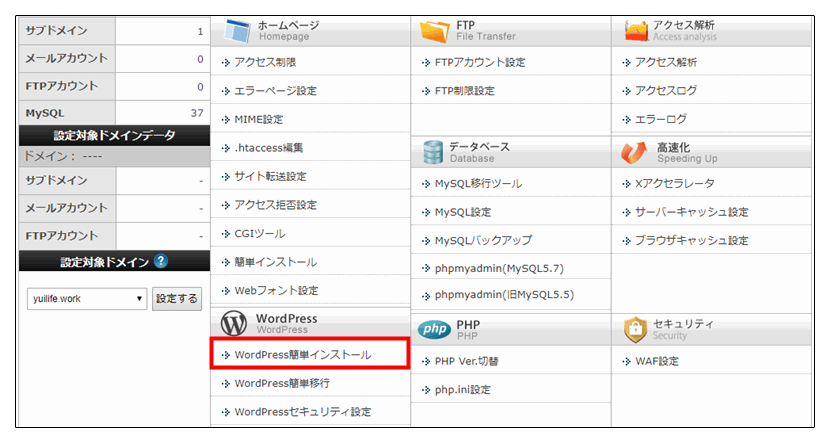Click the MySQL row label
Image resolution: width=830 pixels, height=443 pixels.
[x=45, y=113]
